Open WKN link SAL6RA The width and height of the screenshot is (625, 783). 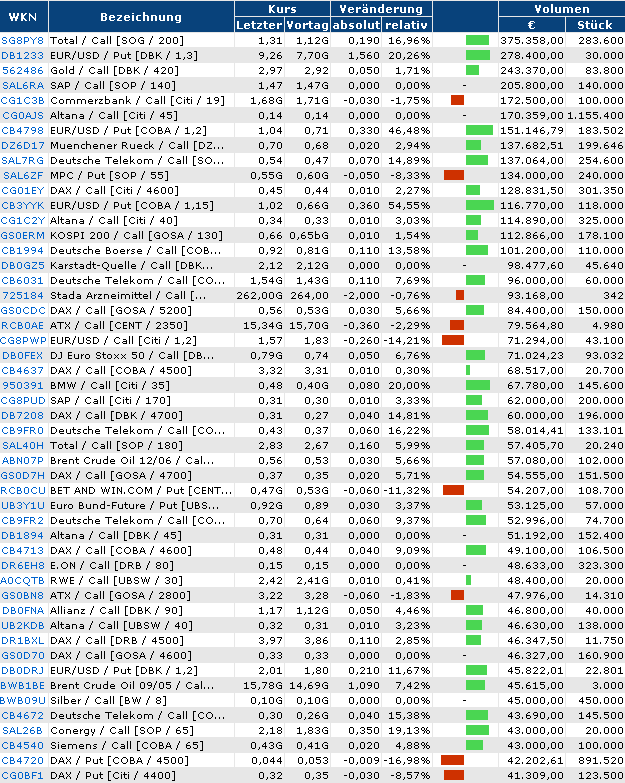(22, 85)
